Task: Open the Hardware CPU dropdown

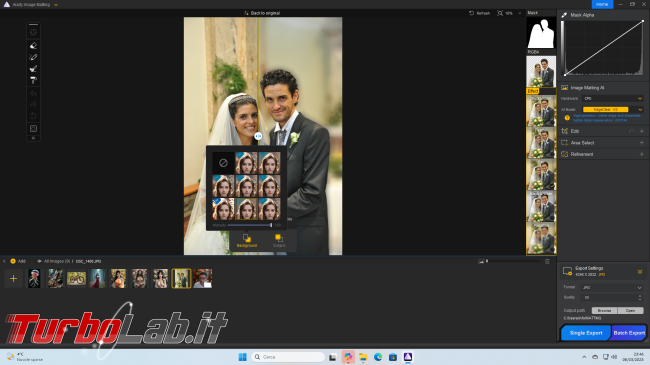Action: click(613, 99)
